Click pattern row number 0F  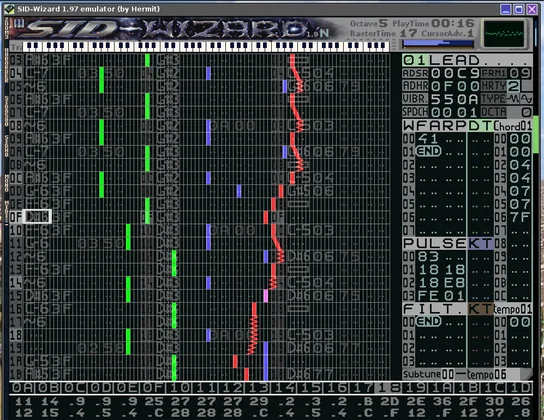[15, 217]
